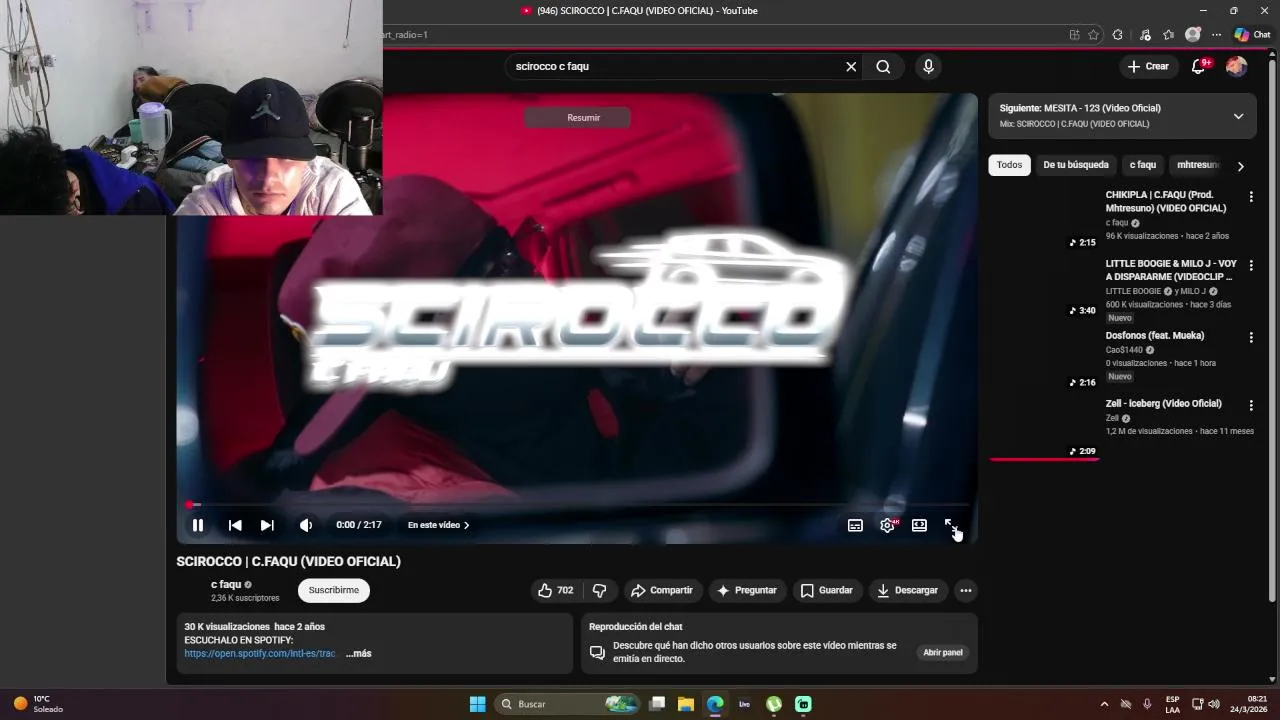The image size is (1280, 720).
Task: Open File Explorer from the taskbar
Action: click(x=686, y=704)
